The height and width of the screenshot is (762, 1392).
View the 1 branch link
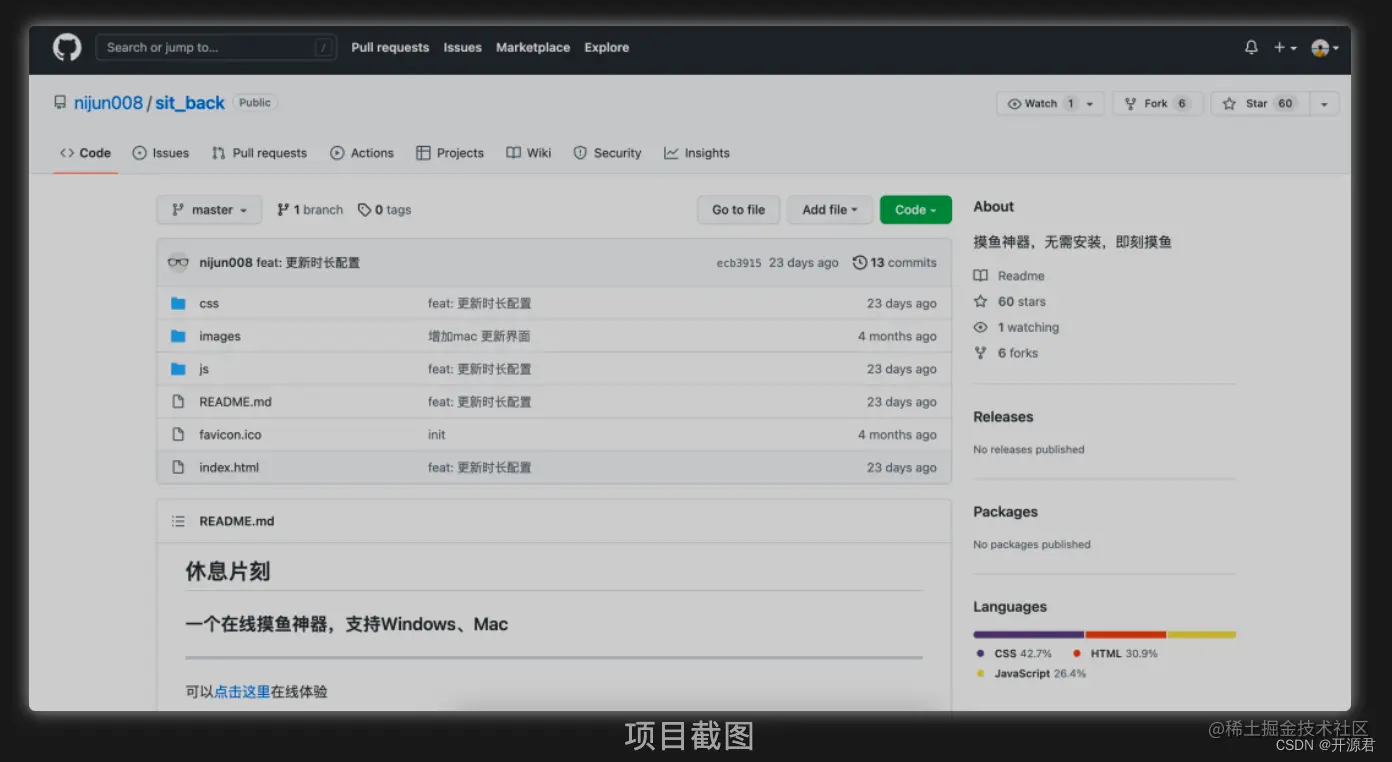click(x=310, y=210)
